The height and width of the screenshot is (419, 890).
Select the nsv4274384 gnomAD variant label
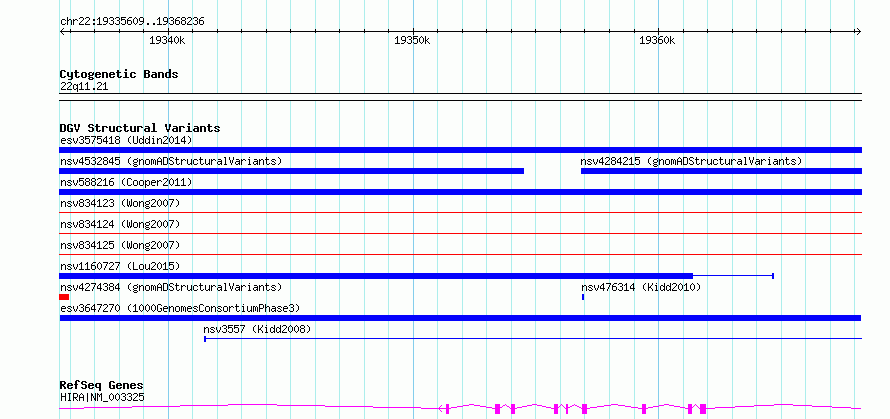click(x=171, y=287)
